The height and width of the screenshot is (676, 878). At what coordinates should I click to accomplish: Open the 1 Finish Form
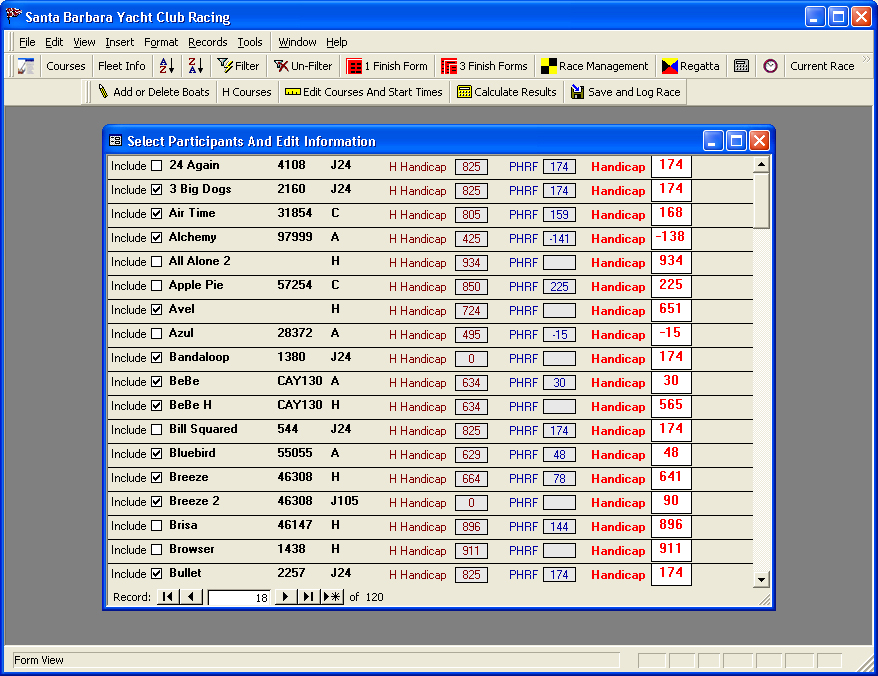coord(387,66)
